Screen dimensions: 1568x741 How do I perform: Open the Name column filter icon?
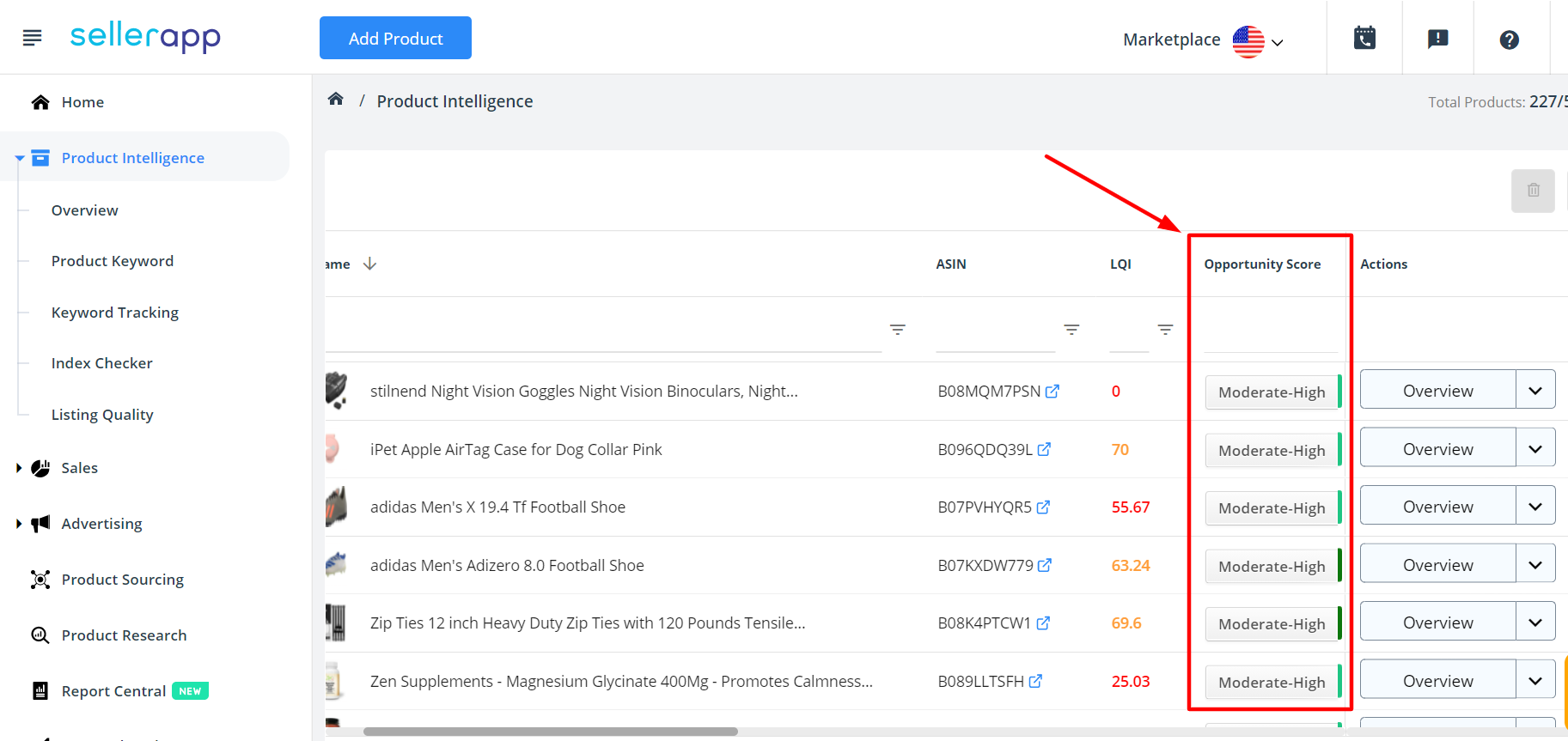coord(898,330)
